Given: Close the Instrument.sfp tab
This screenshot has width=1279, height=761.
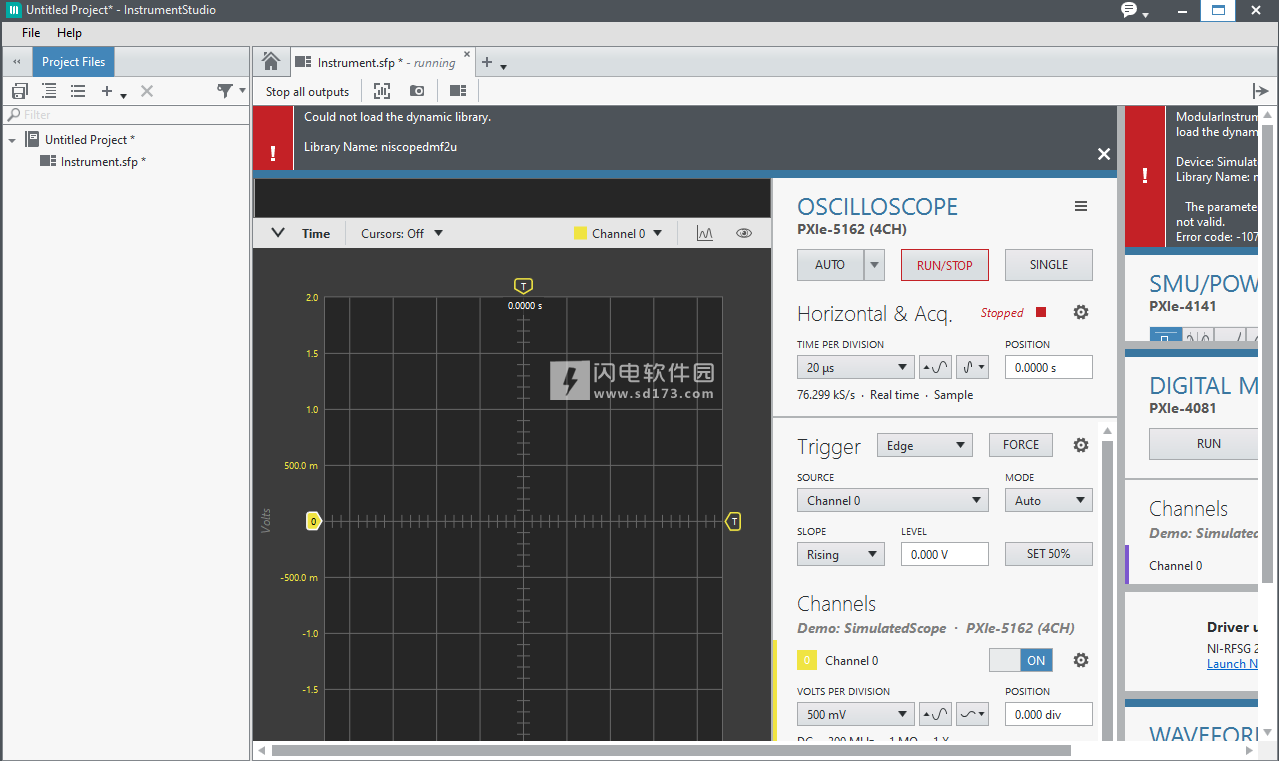Looking at the screenshot, I should tap(467, 55).
